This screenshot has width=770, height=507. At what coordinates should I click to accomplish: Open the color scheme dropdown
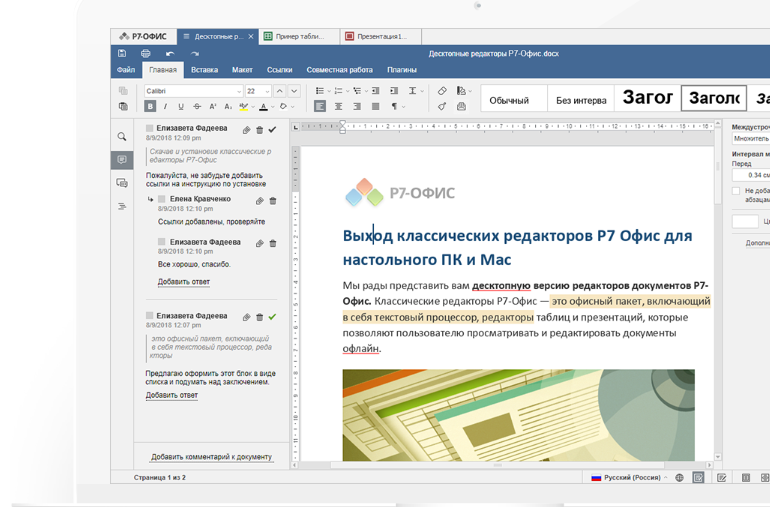coord(464,91)
